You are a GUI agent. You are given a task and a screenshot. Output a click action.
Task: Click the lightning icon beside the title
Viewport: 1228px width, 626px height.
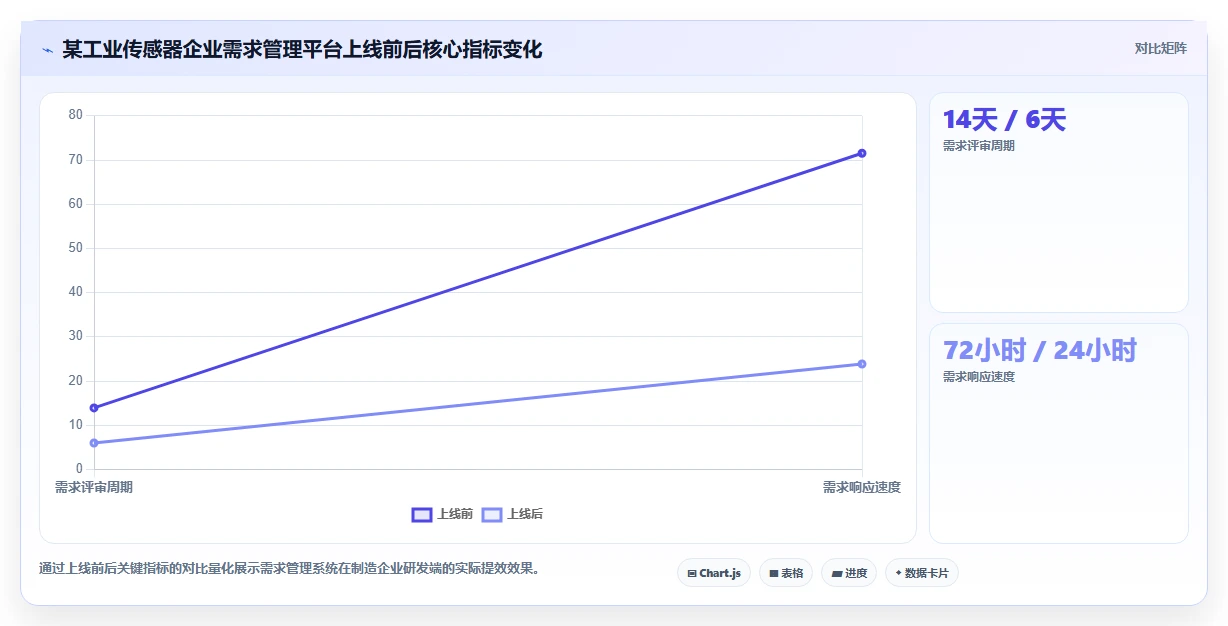point(47,49)
